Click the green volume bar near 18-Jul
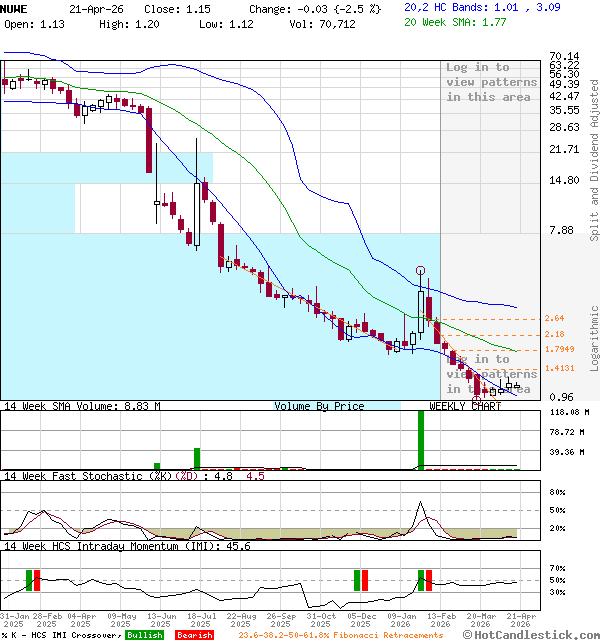Image resolution: width=600 pixels, height=640 pixels. point(197,458)
